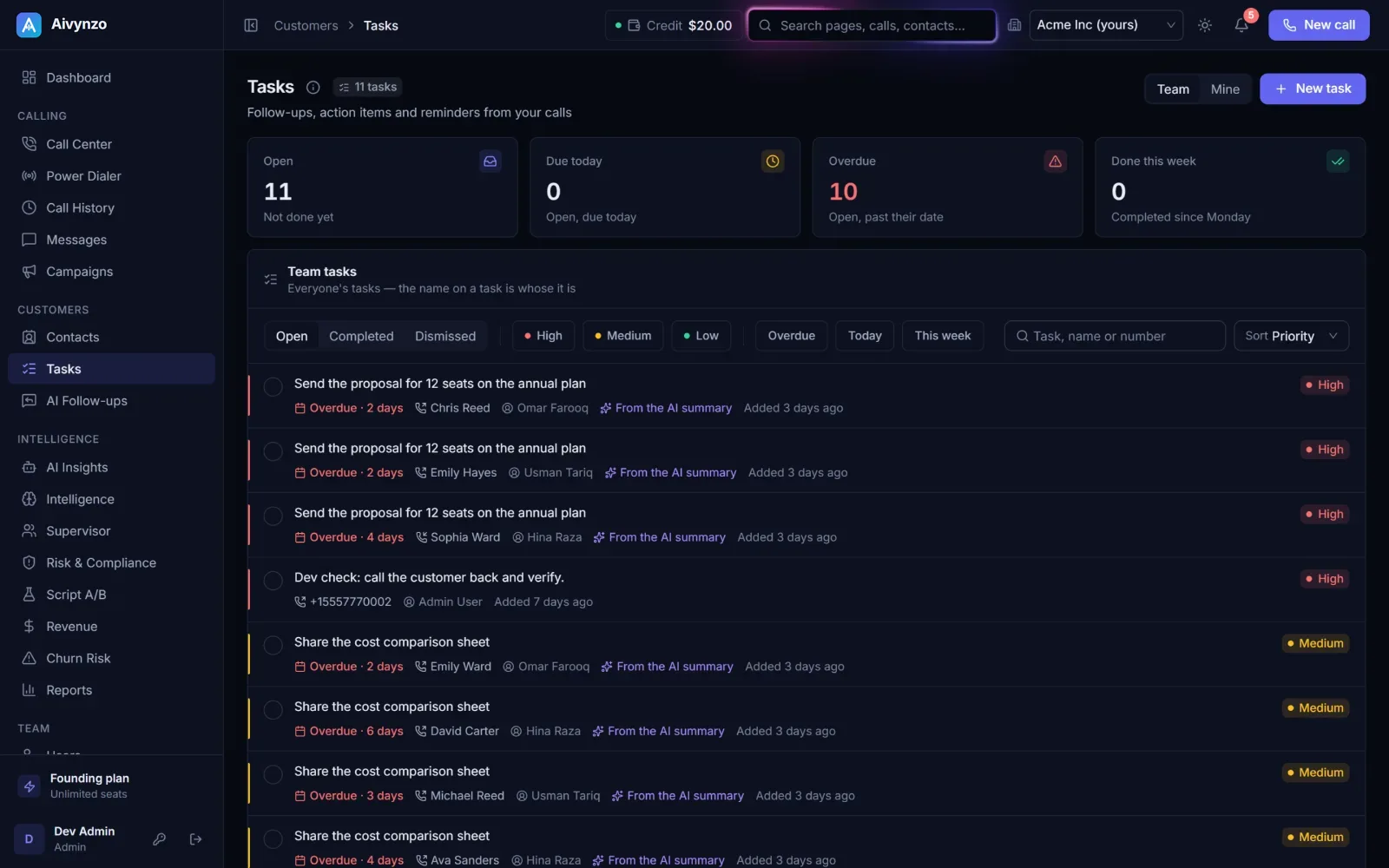
Task: Filter by High priority
Action: [543, 336]
